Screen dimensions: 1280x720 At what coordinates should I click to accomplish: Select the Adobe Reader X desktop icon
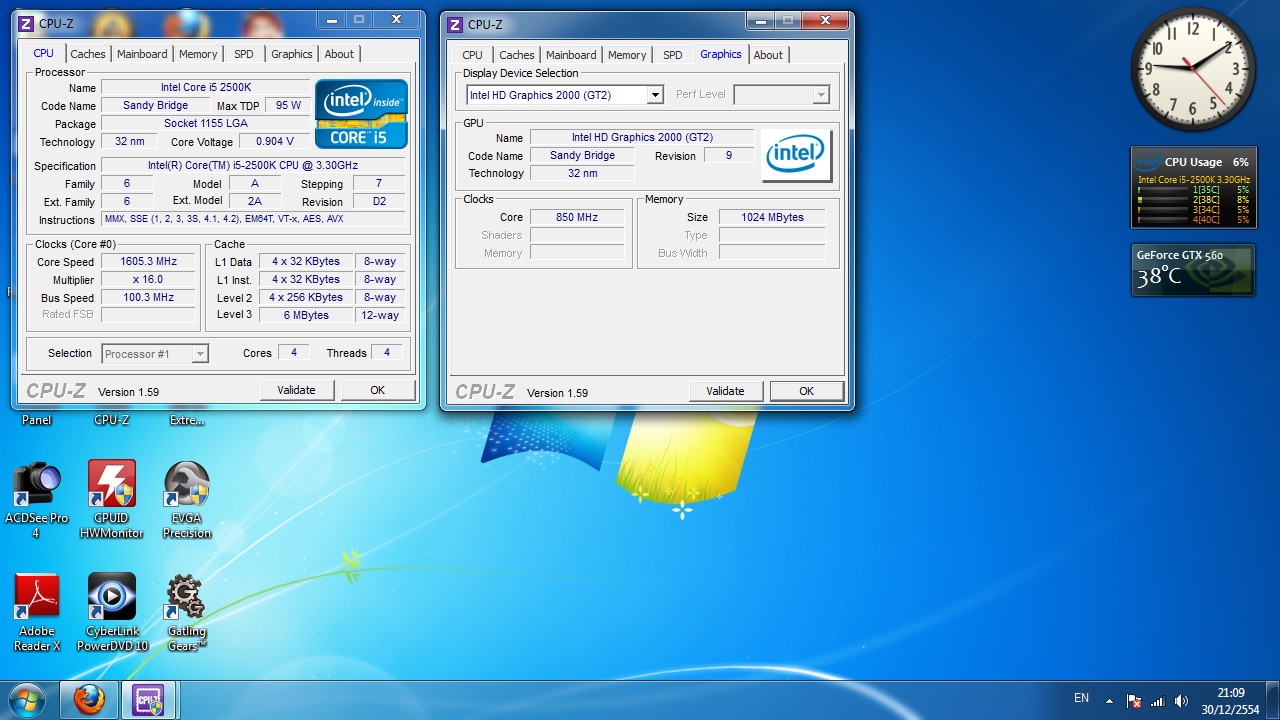coord(37,612)
